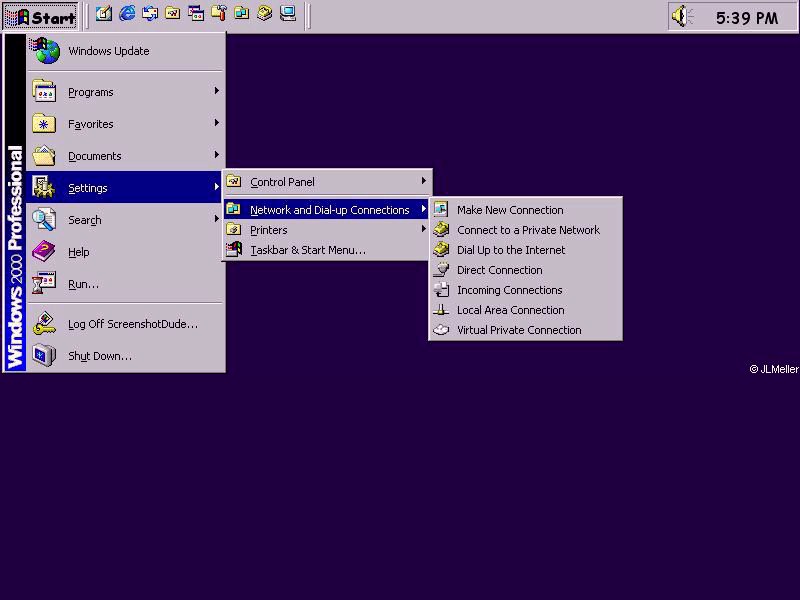The height and width of the screenshot is (600, 800).
Task: Click the Windows Update globe icon
Action: coord(45,51)
